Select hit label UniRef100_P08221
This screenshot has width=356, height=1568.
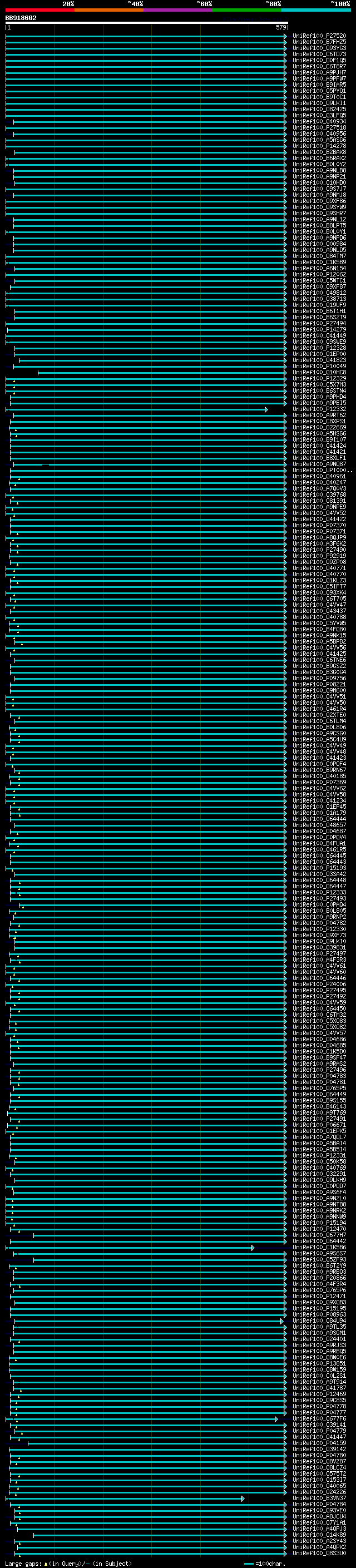coord(319,684)
